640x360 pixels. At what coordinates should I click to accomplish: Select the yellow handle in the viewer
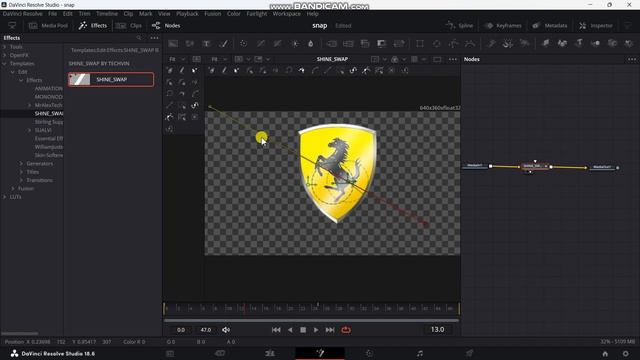click(261, 137)
